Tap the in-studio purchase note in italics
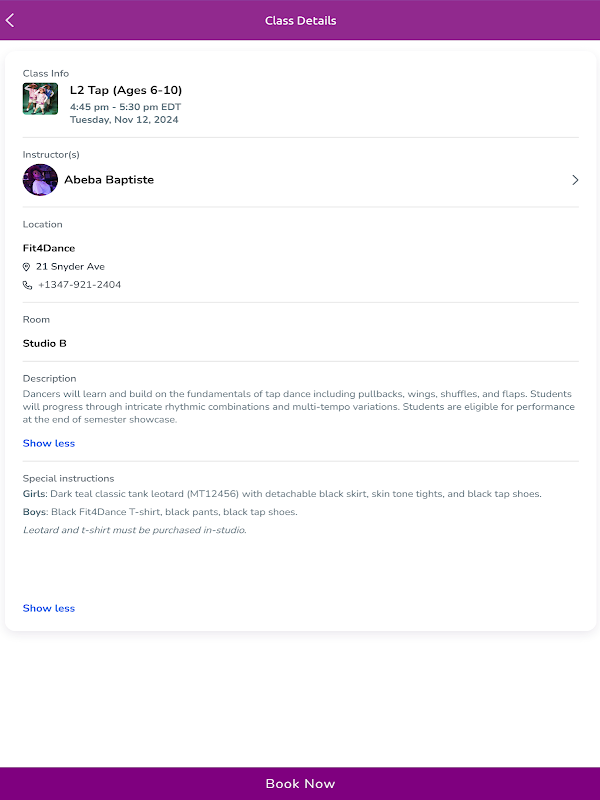The width and height of the screenshot is (600, 800). click(134, 530)
